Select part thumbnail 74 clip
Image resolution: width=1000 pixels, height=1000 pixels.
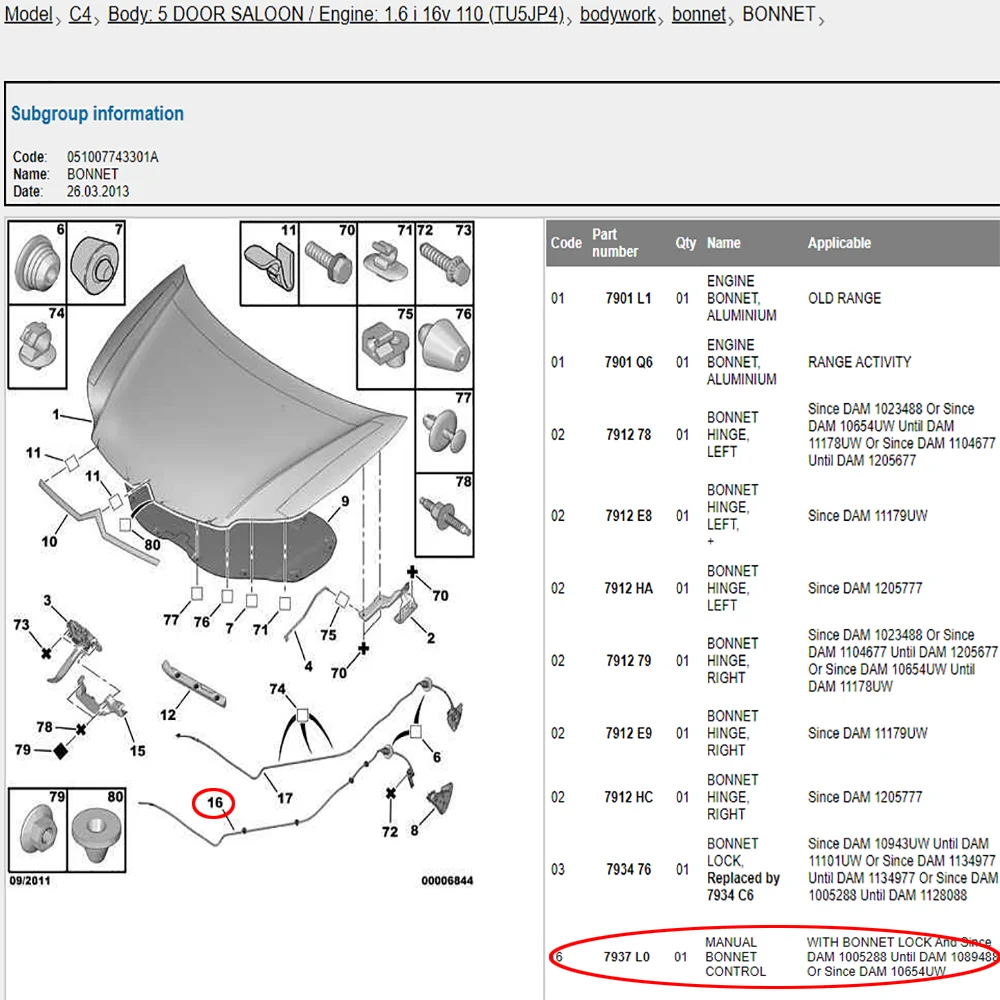[x=37, y=346]
